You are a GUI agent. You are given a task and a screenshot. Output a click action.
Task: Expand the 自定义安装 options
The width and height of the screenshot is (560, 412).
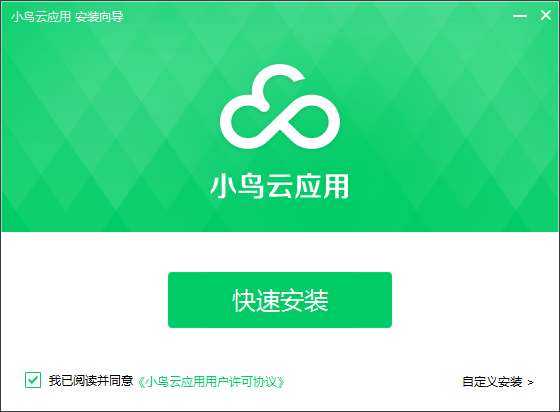coord(498,382)
